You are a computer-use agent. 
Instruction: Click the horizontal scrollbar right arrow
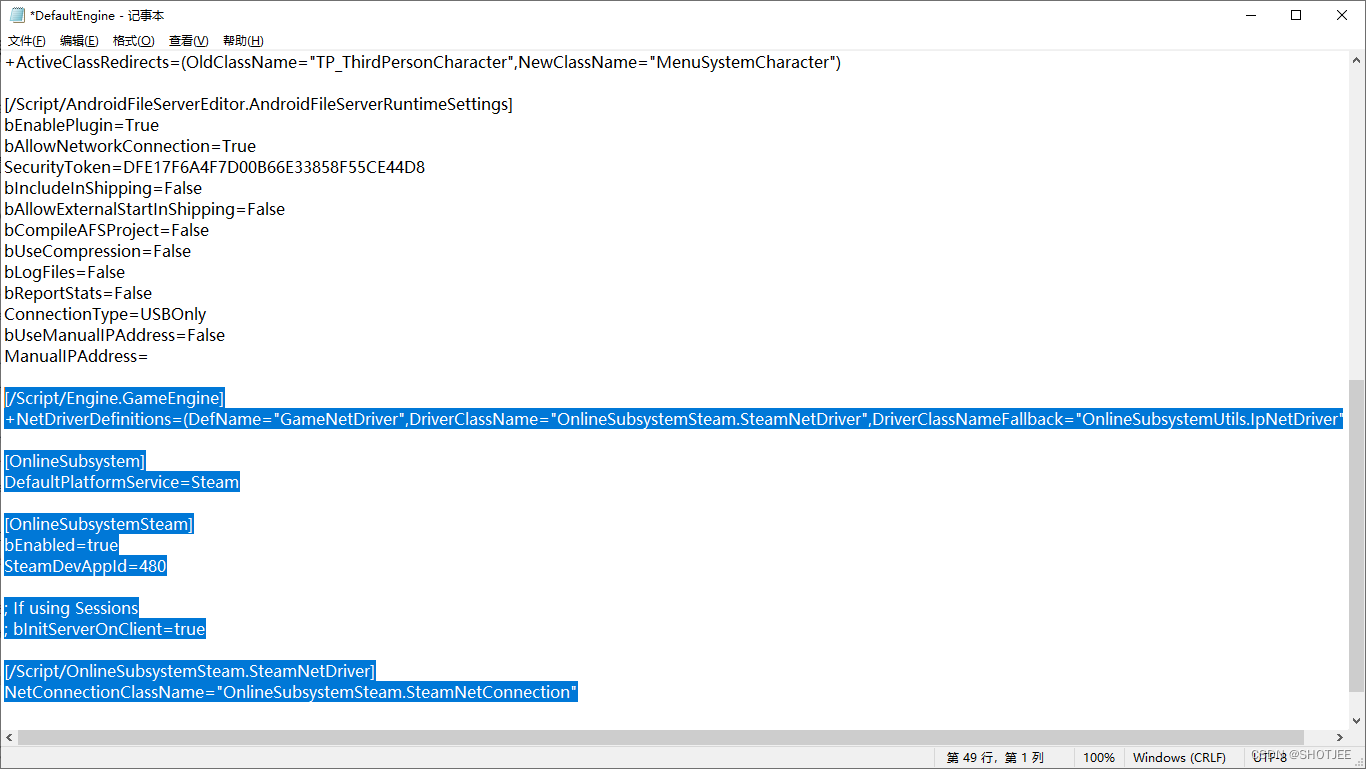(x=1339, y=737)
